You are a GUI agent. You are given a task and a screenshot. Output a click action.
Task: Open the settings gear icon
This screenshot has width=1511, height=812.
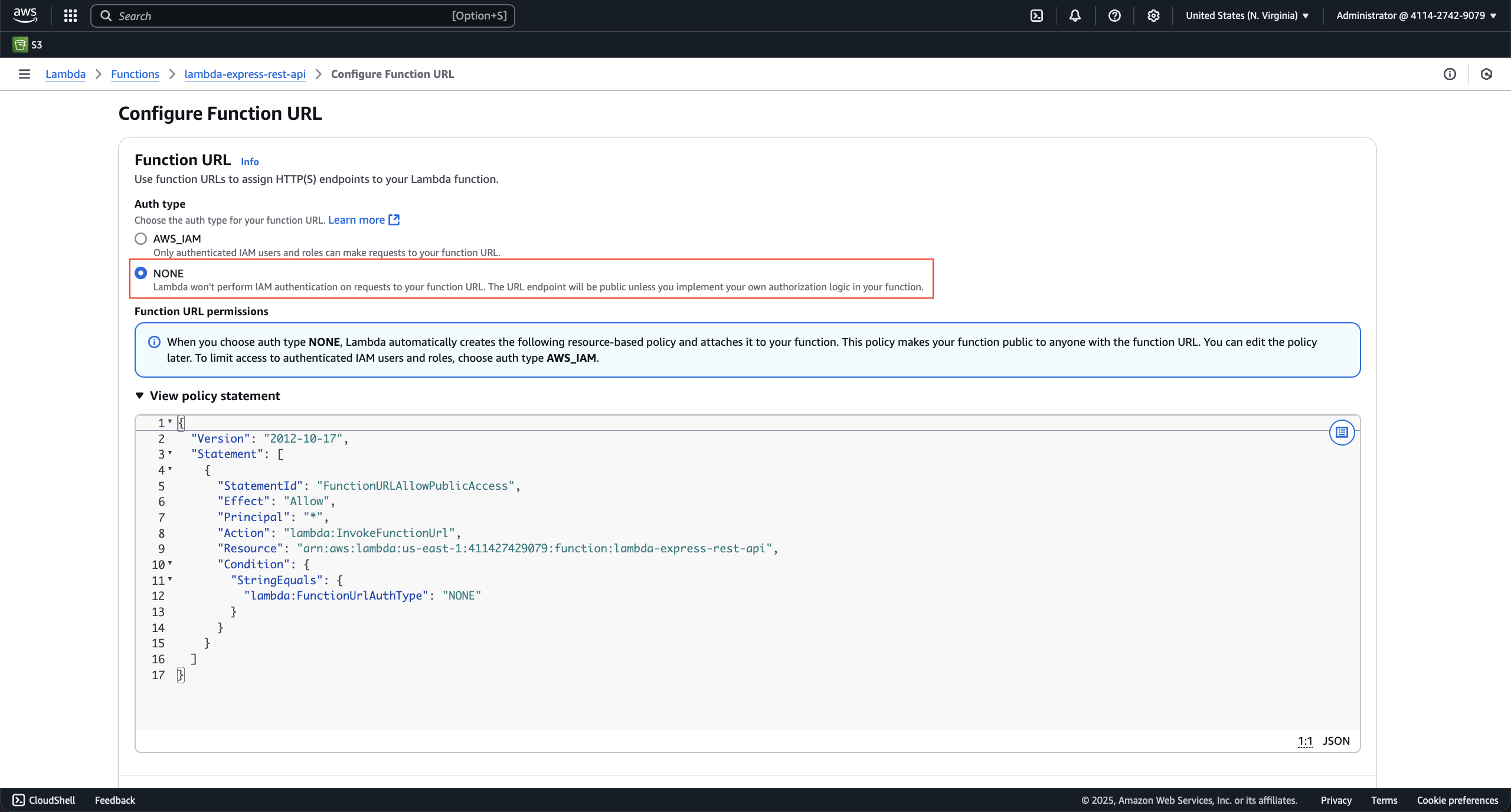[1153, 16]
